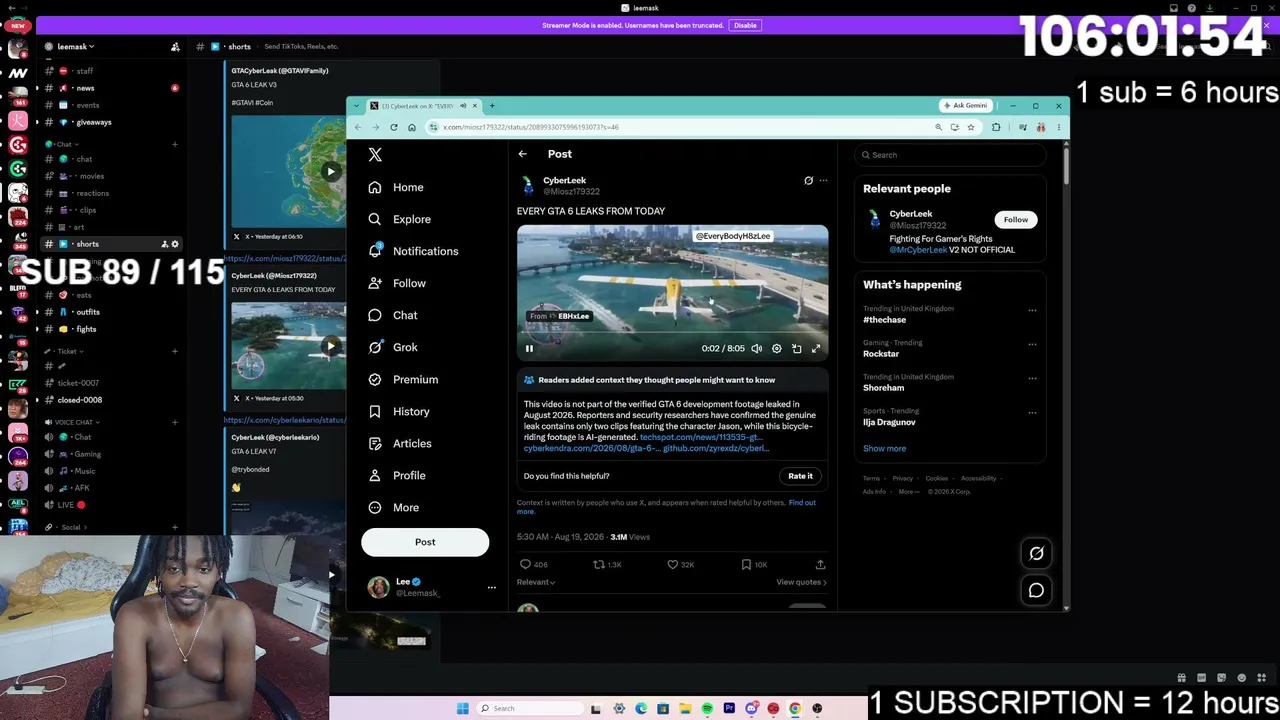The image size is (1280, 720).
Task: Open Microsoft Edge on the taskbar
Action: coord(641,709)
